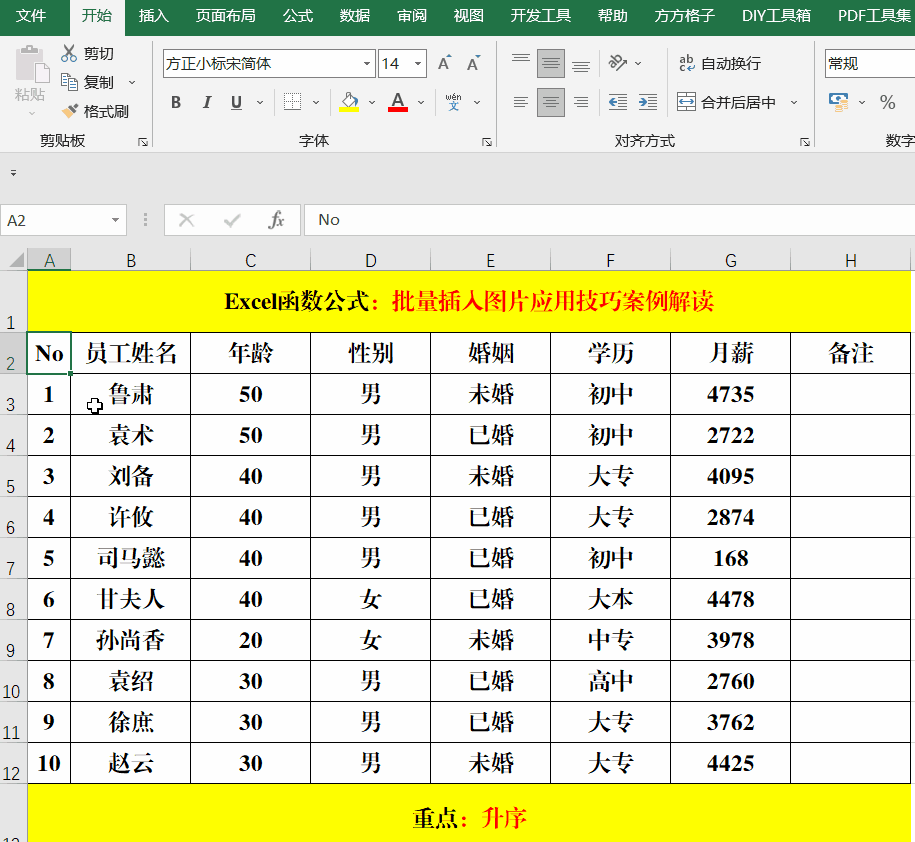
Task: Switch to the Formulas (公式) tab
Action: point(298,16)
